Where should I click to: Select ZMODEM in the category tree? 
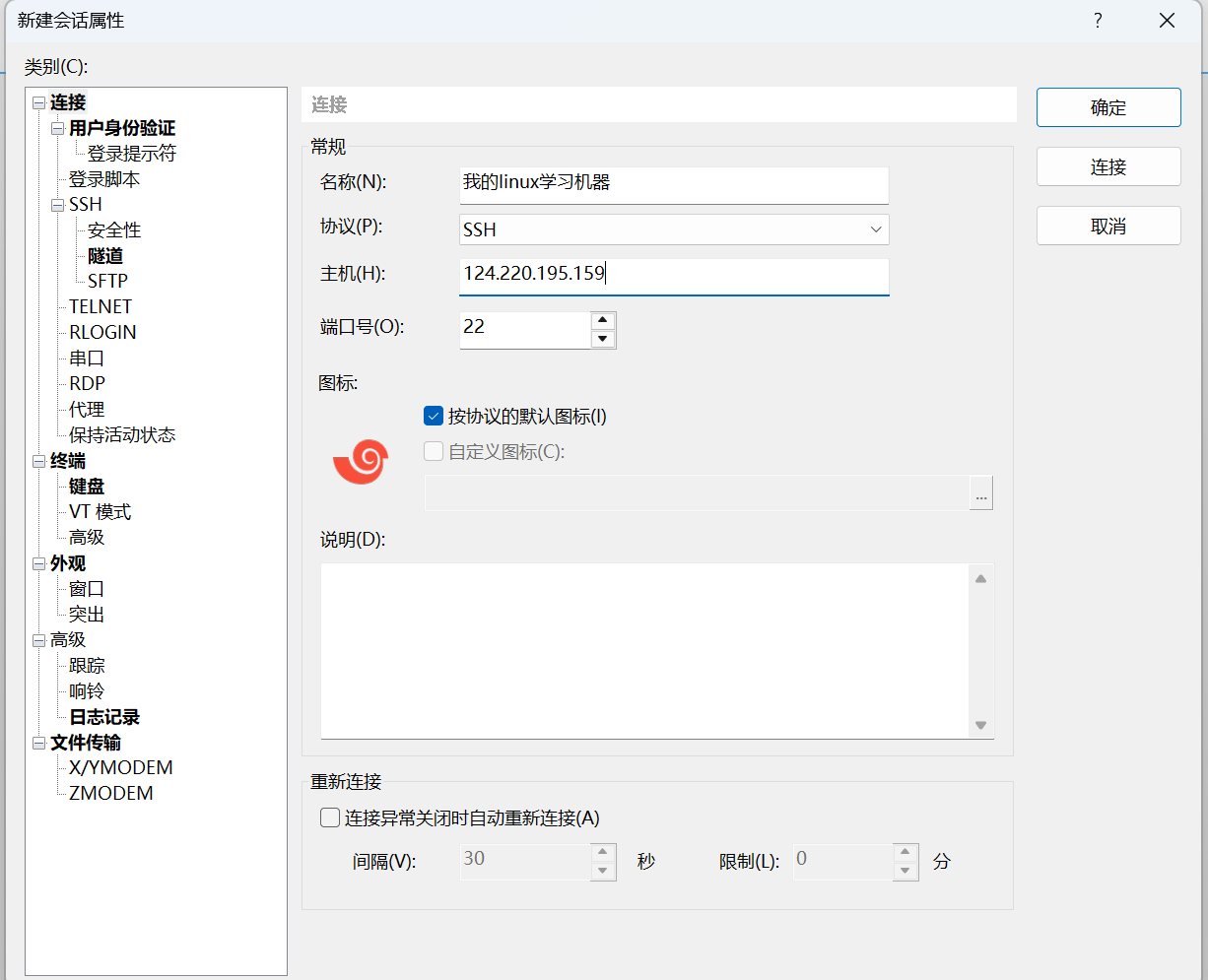[111, 794]
